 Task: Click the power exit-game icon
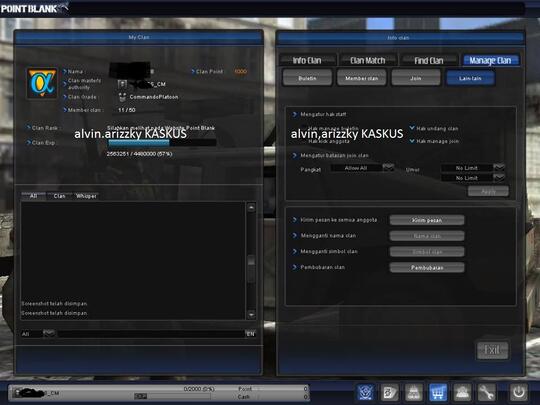[x=519, y=392]
